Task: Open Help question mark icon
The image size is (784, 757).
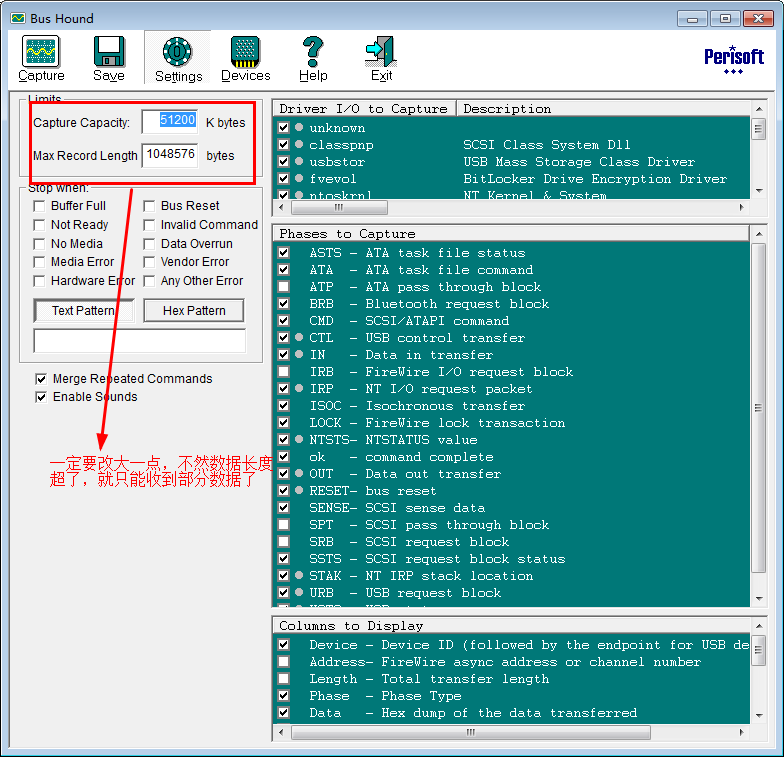Action: pyautogui.click(x=313, y=58)
